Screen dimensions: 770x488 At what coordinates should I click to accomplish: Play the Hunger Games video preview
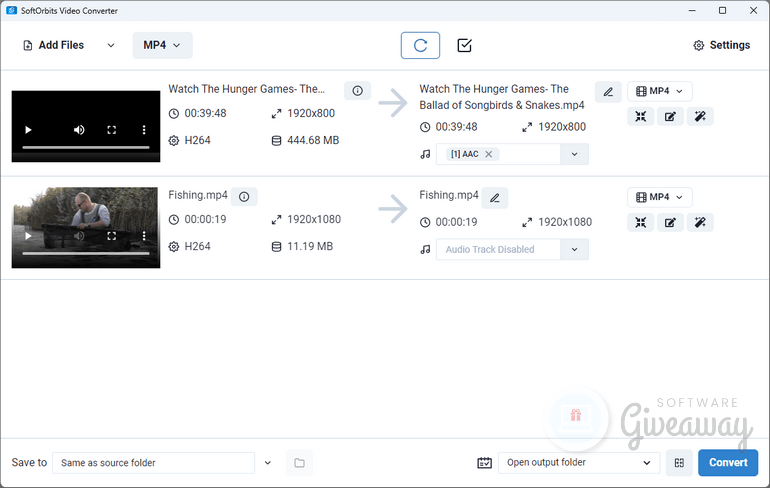28,130
